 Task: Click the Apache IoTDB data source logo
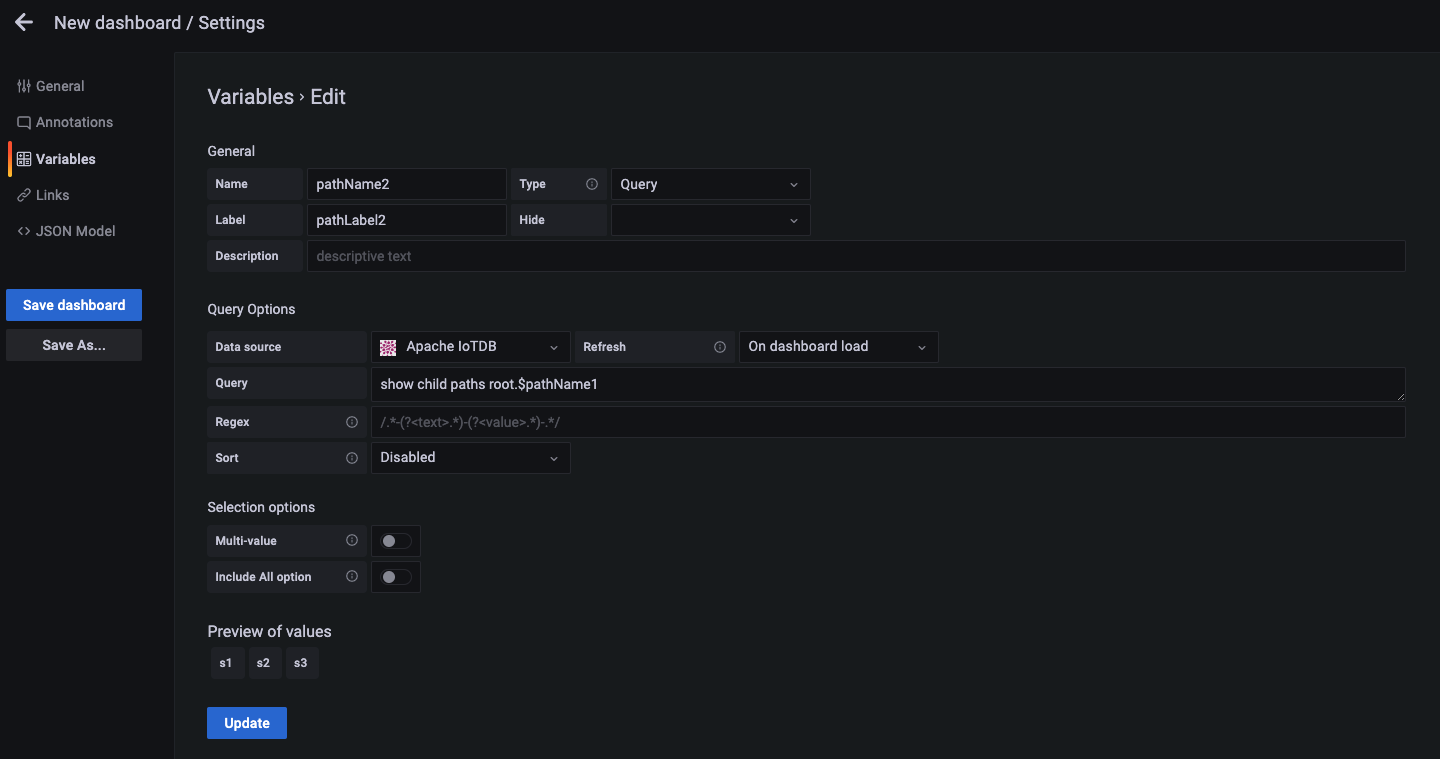click(x=388, y=347)
